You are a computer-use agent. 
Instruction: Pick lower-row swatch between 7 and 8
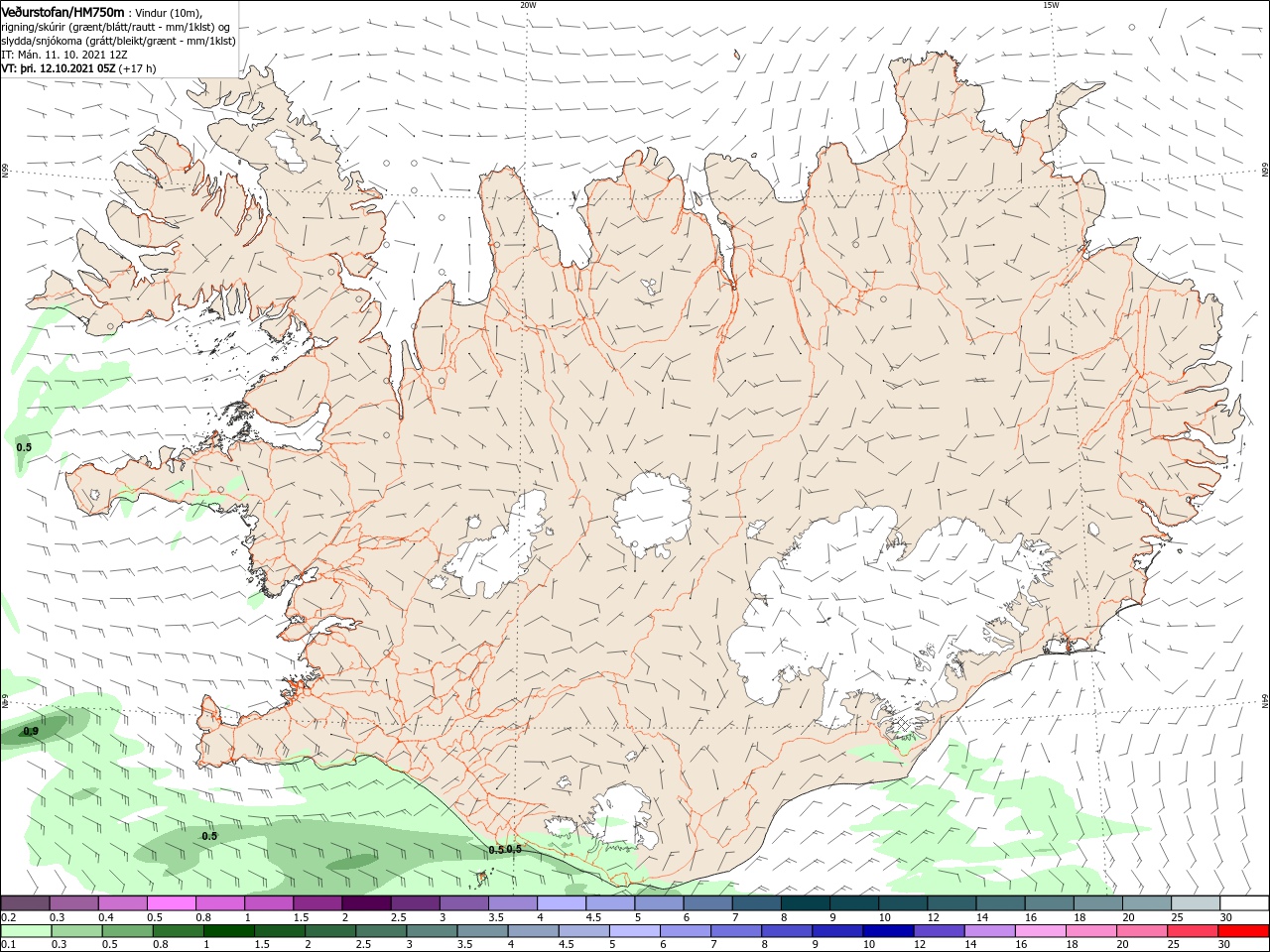735,931
